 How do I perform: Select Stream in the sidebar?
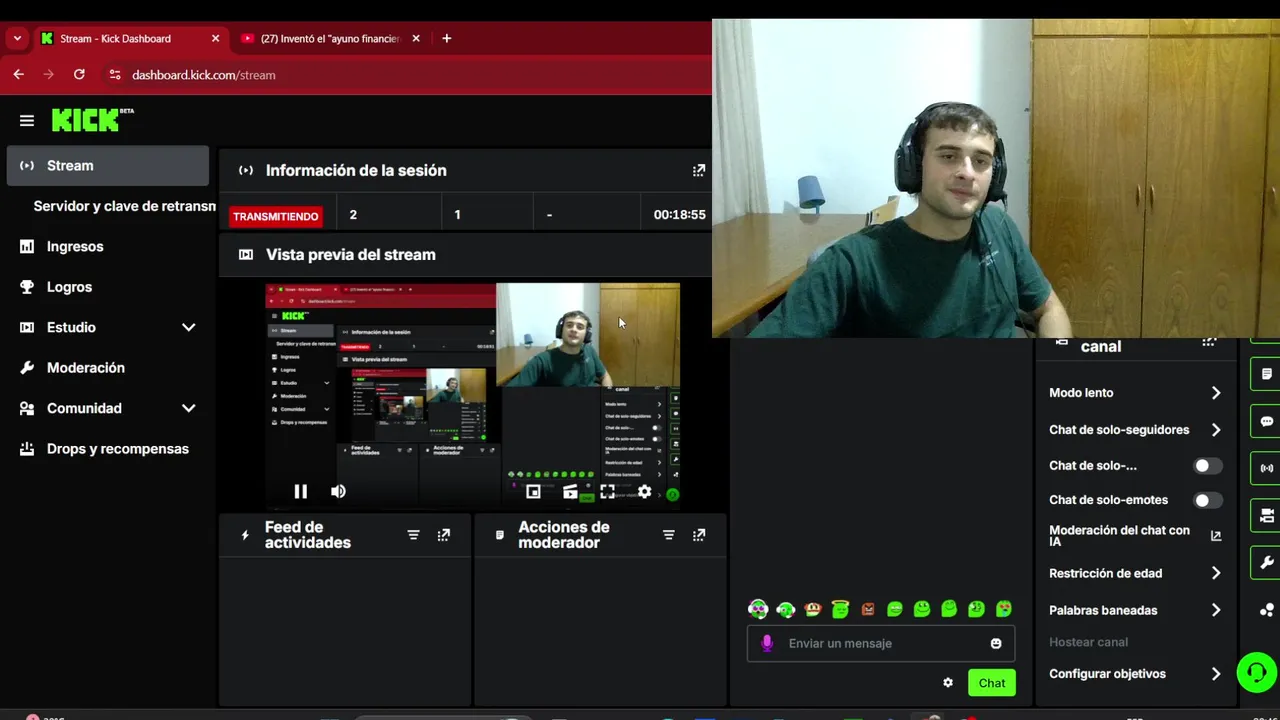tap(108, 166)
